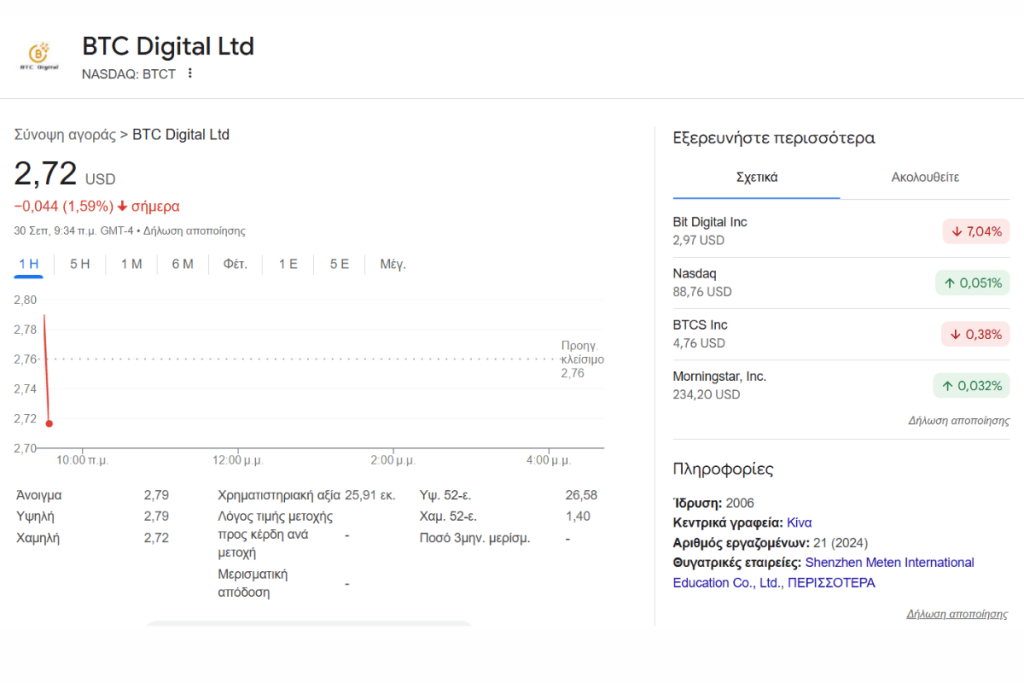
Task: Click the −0,044 (1,59%) change value
Action: tap(63, 206)
